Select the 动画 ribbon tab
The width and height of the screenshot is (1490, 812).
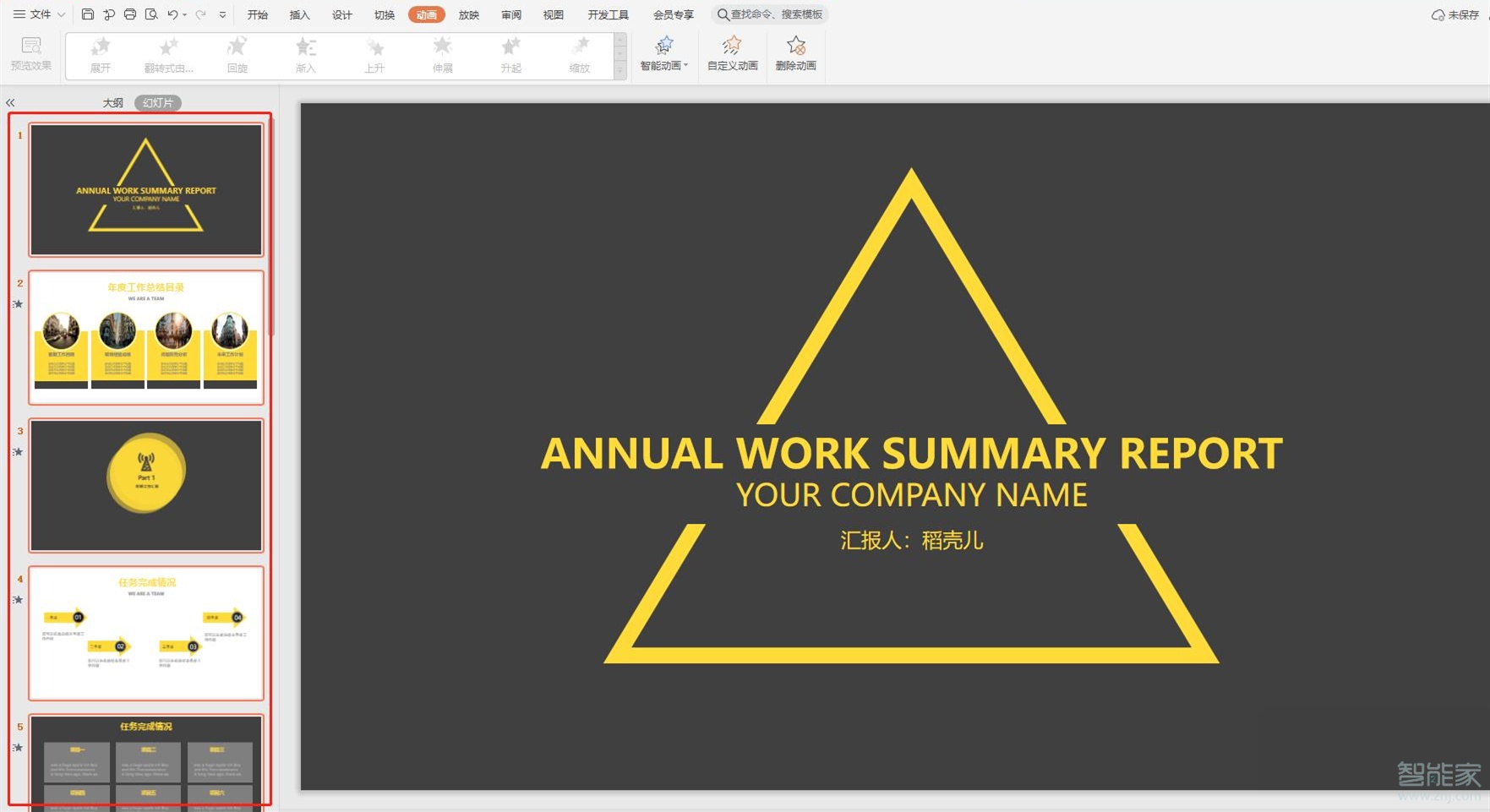point(427,14)
